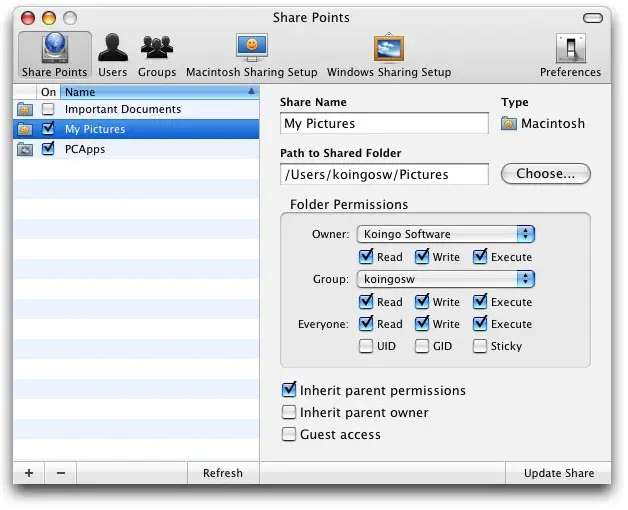Add a new share with plus button

click(29, 473)
